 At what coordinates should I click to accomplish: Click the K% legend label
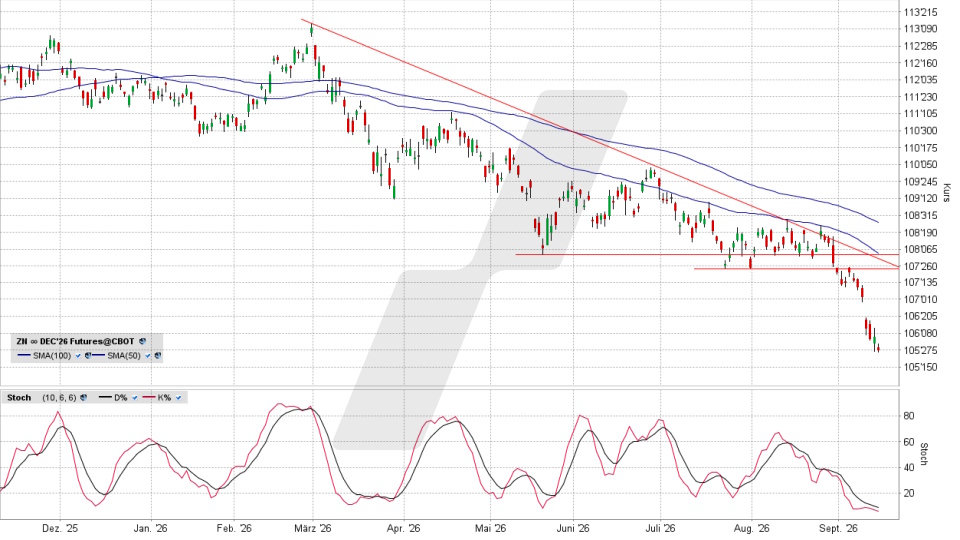pyautogui.click(x=164, y=398)
